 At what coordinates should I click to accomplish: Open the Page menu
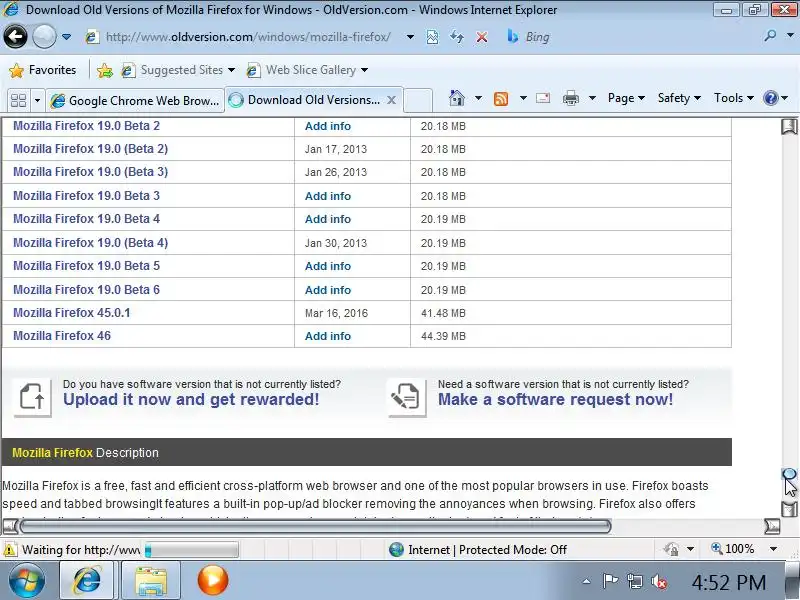click(x=626, y=97)
